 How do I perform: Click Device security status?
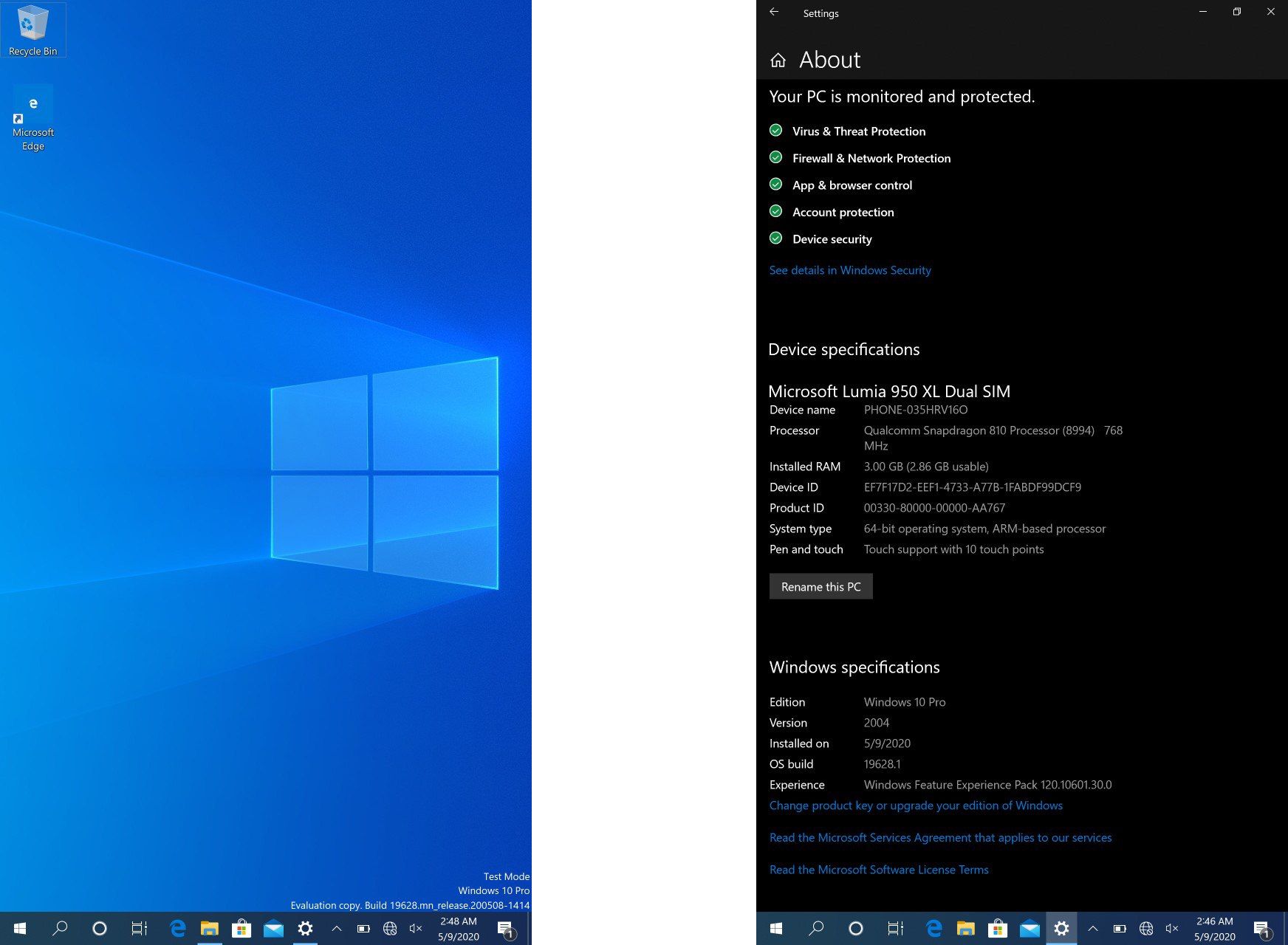tap(821, 239)
